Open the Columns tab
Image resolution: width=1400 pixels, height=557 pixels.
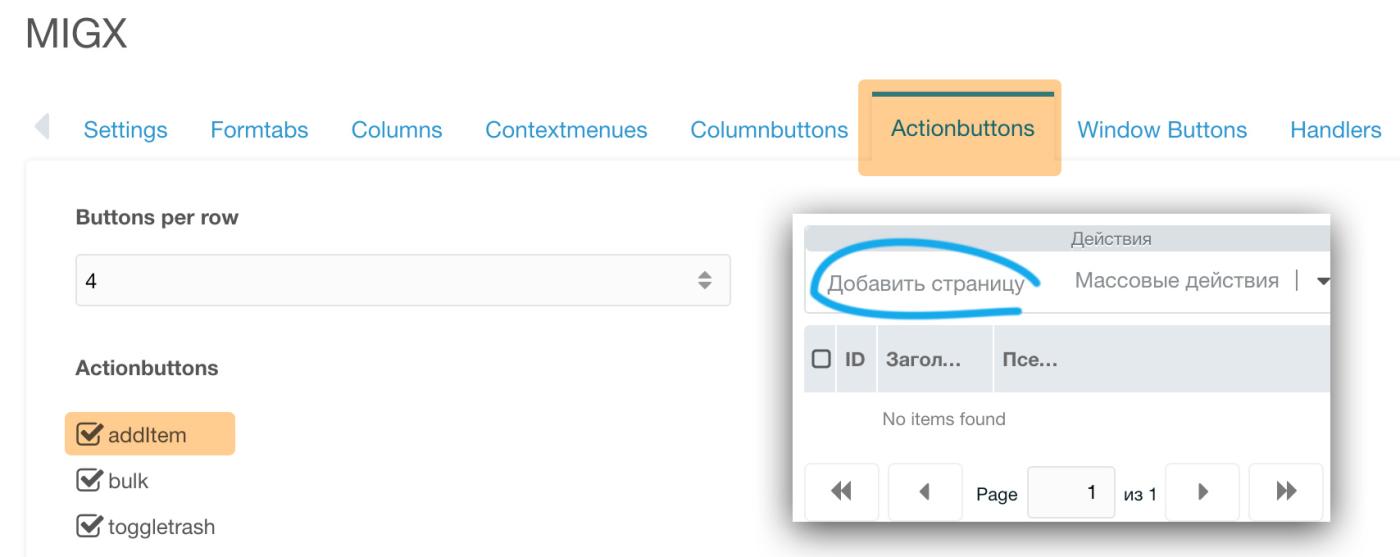click(397, 130)
